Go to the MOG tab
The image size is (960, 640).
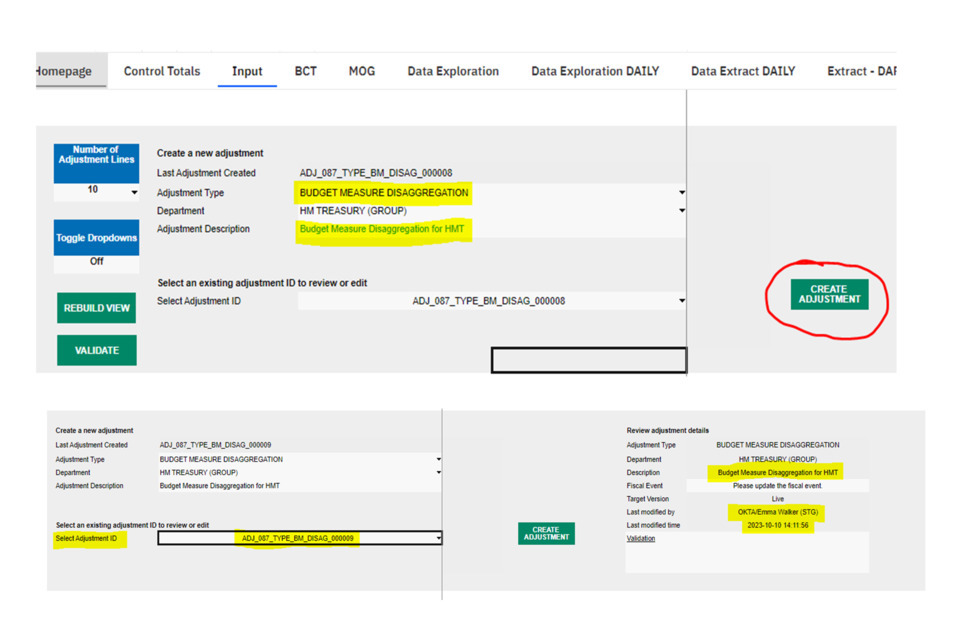362,71
